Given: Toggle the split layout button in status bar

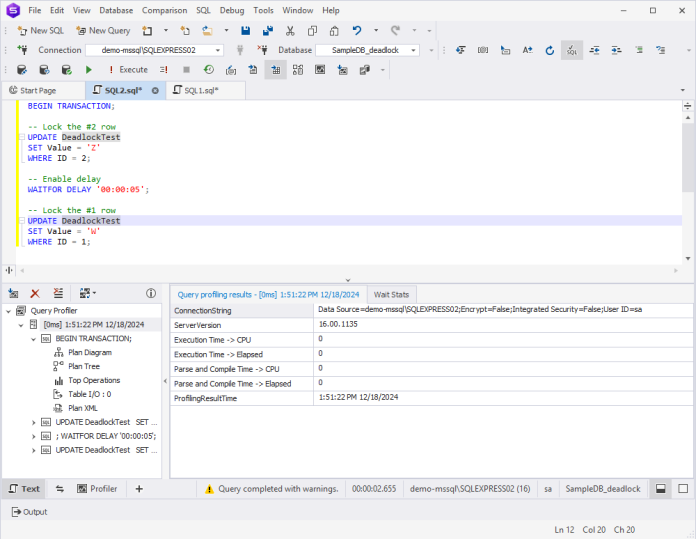Looking at the screenshot, I should pyautogui.click(x=660, y=489).
